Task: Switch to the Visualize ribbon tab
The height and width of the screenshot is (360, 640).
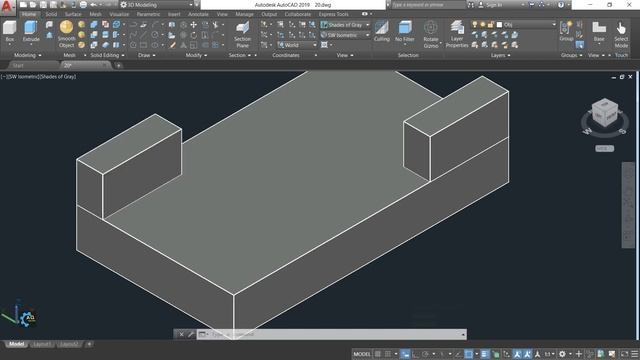Action: pyautogui.click(x=119, y=14)
